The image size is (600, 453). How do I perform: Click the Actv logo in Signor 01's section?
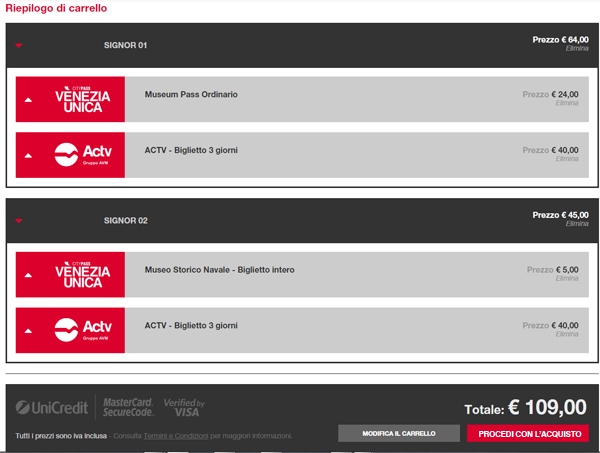point(82,155)
